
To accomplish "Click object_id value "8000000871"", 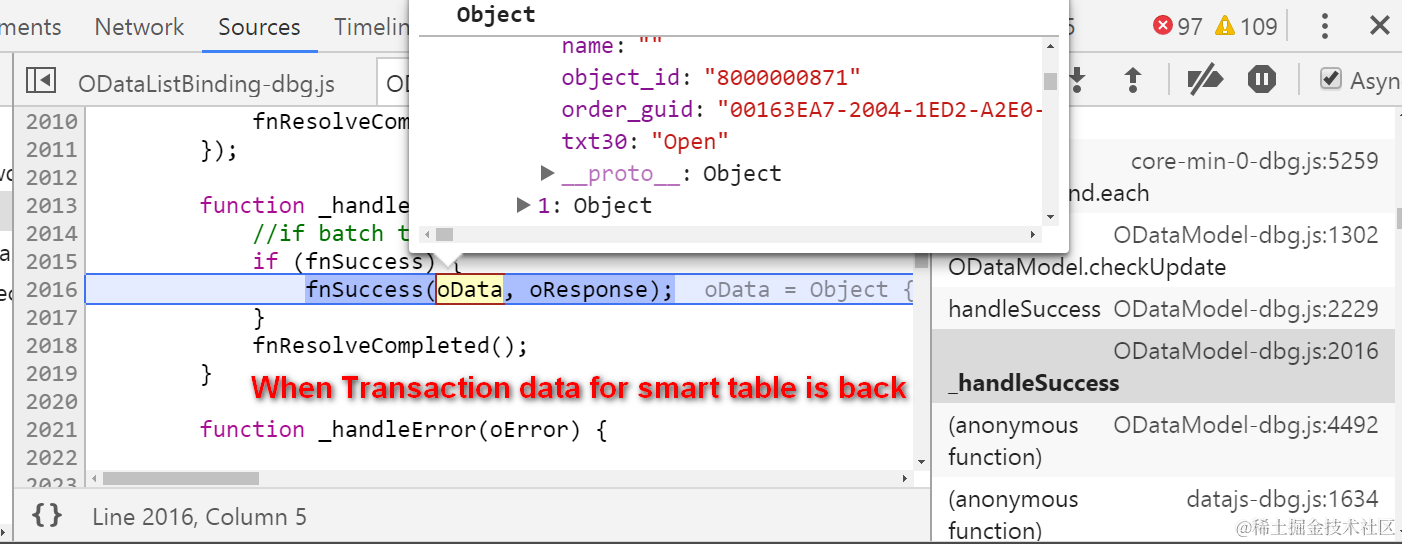I will coord(782,77).
